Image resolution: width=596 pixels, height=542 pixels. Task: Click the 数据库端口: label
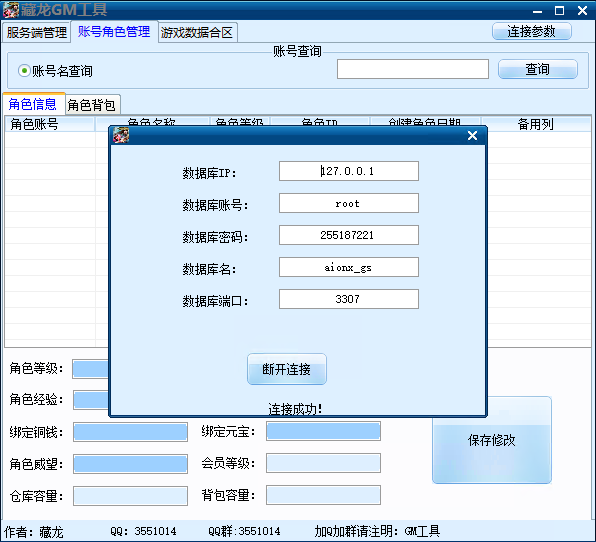click(216, 301)
